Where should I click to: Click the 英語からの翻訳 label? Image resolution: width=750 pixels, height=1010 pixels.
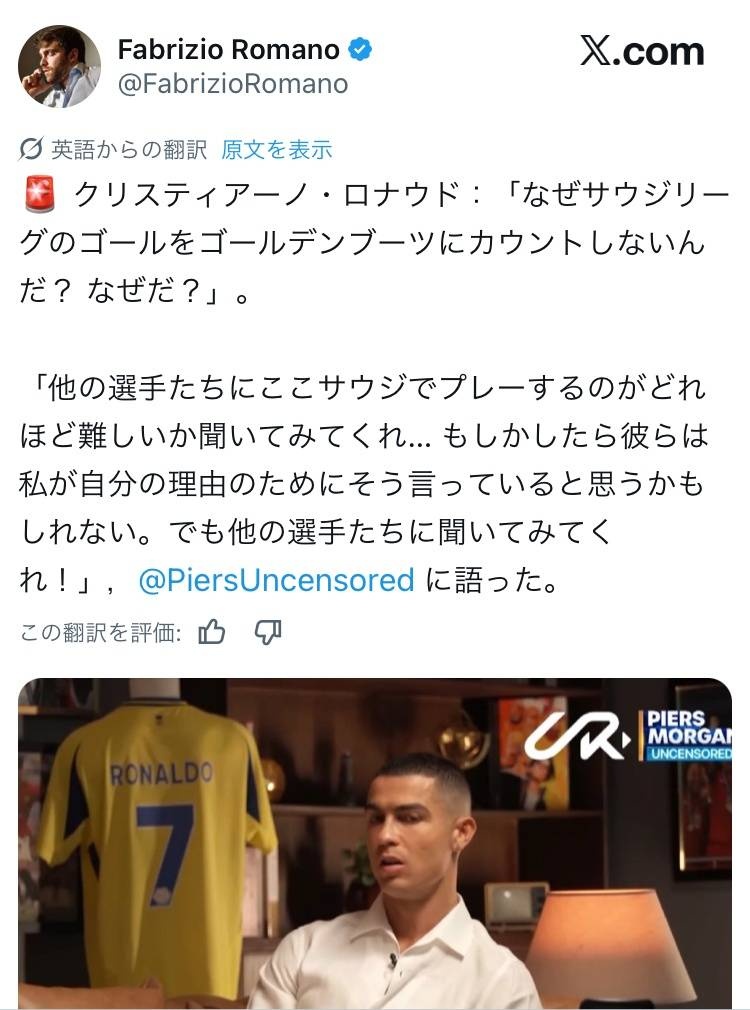click(129, 149)
